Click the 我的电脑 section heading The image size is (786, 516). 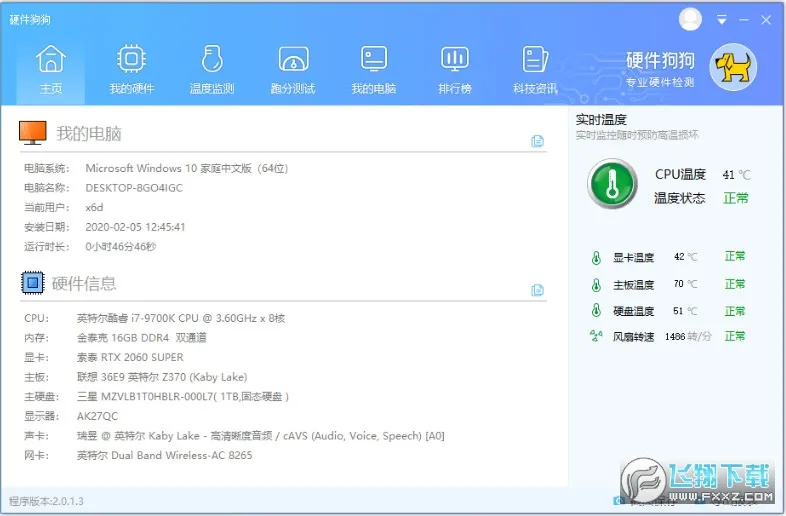coord(89,134)
